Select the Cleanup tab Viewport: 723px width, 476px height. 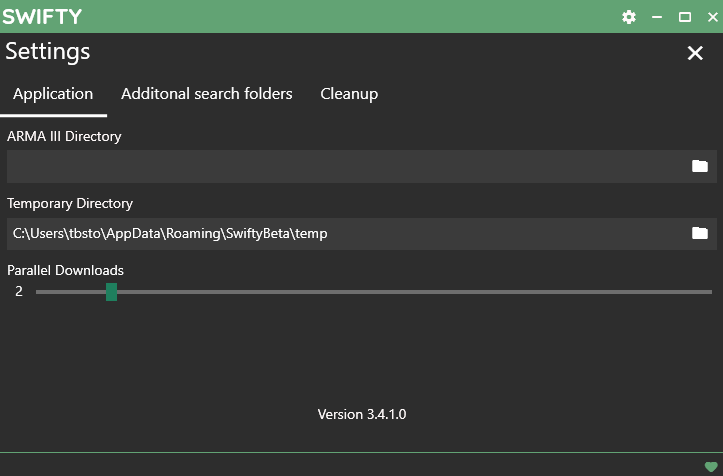click(x=349, y=94)
